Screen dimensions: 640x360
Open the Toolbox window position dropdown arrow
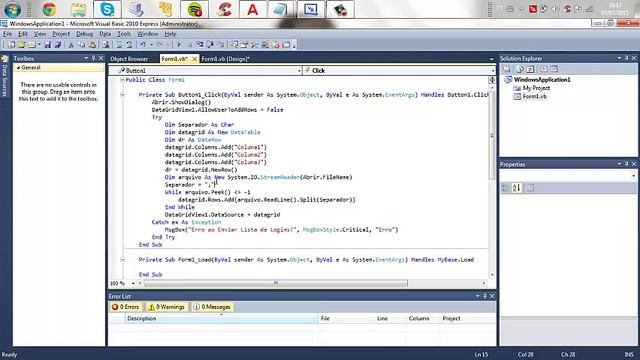point(86,58)
